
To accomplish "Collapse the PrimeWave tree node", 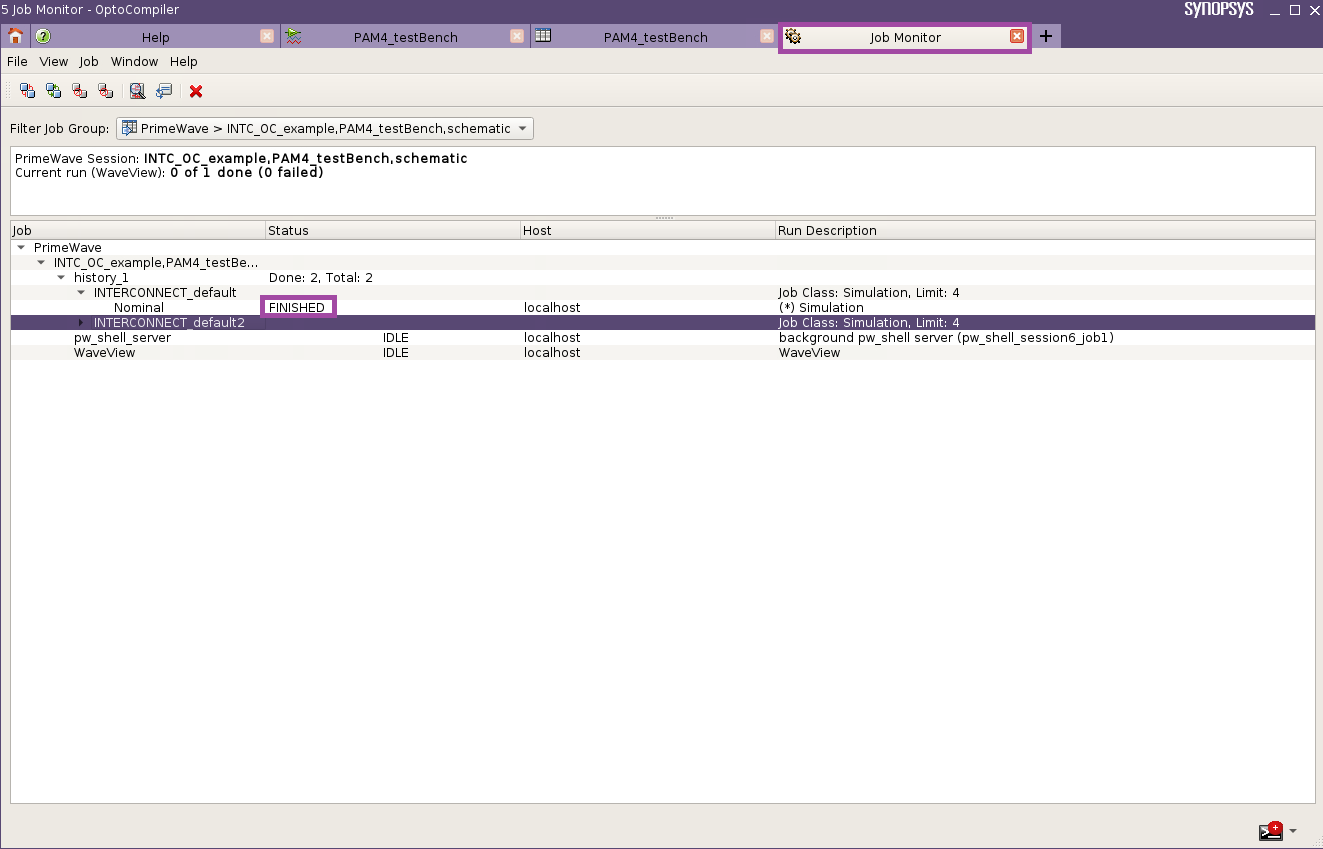I will click(21, 247).
